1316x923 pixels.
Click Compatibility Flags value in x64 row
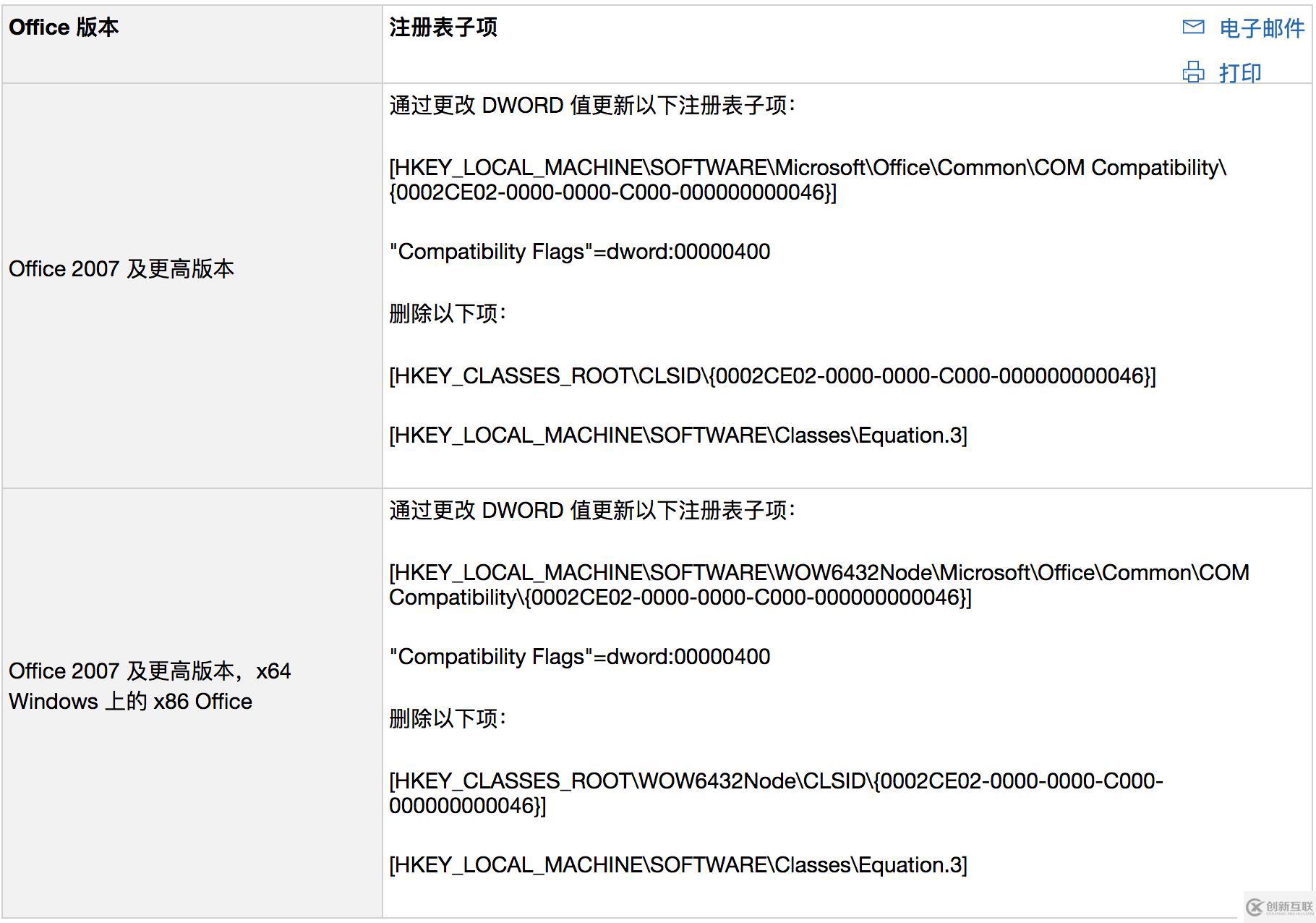click(579, 657)
